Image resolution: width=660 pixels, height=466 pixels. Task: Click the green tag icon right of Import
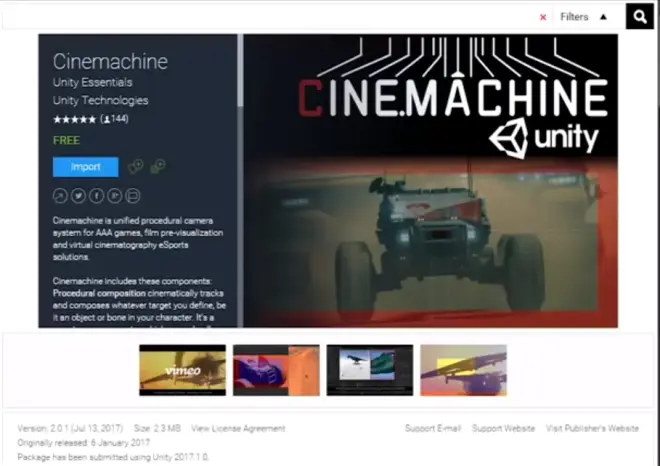pyautogui.click(x=158, y=166)
